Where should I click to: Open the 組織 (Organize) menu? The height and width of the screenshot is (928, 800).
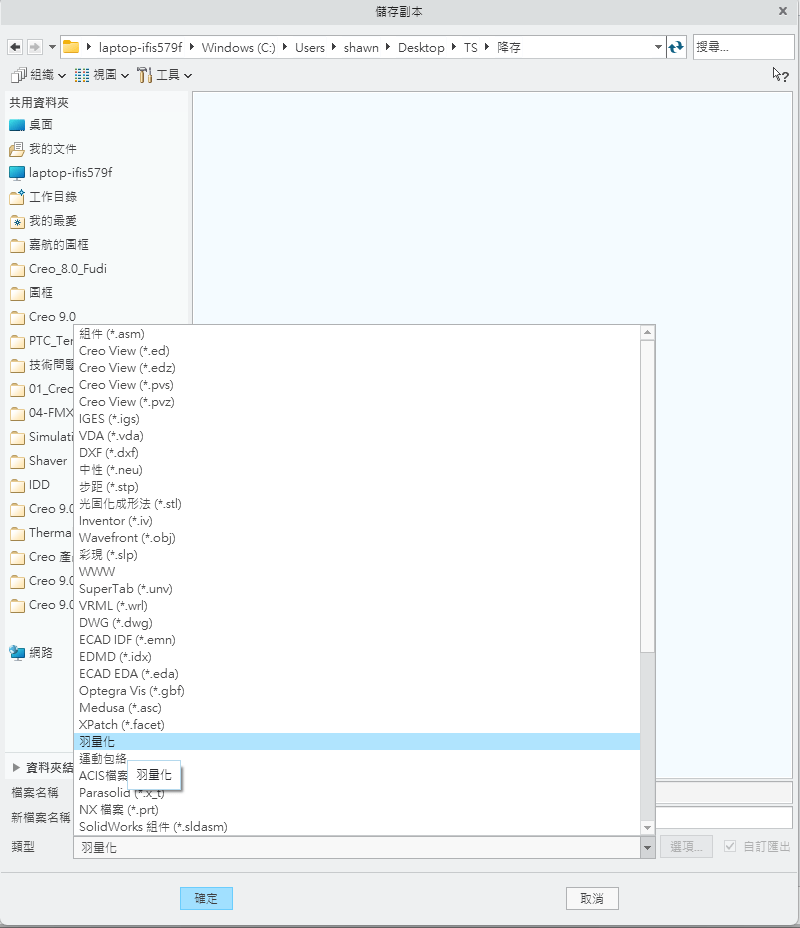click(38, 75)
